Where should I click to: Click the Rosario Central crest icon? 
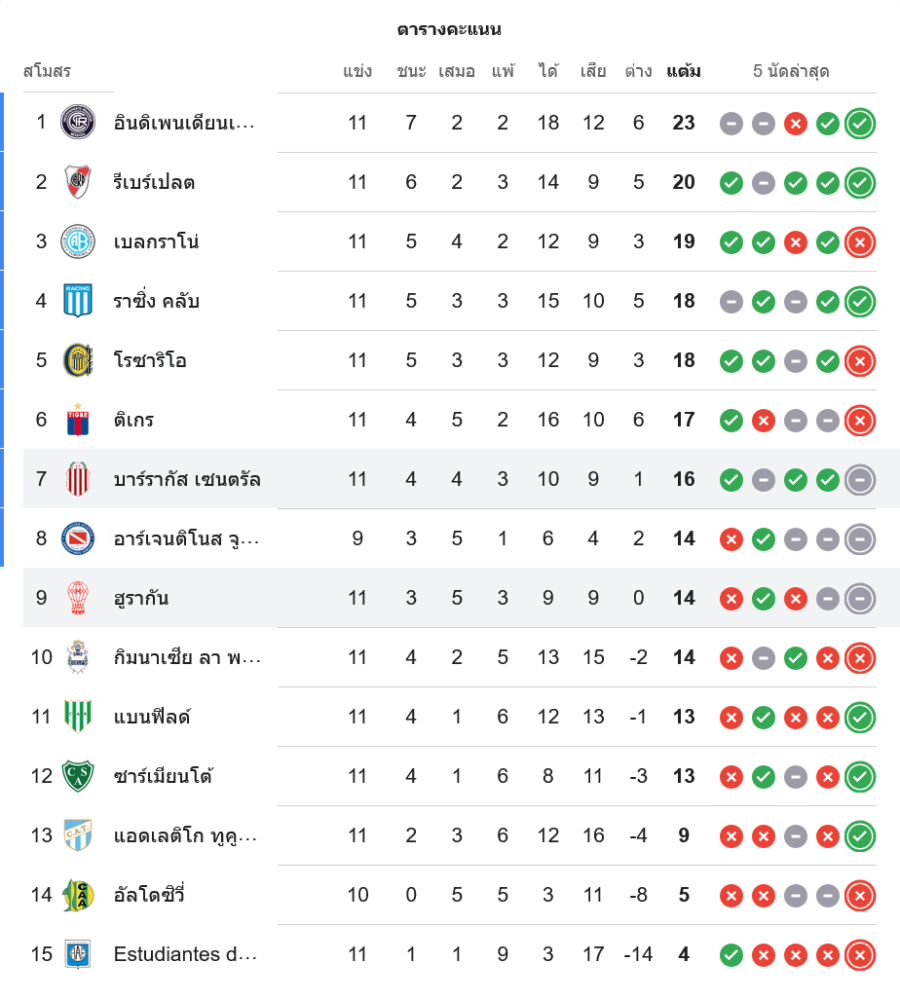77,360
